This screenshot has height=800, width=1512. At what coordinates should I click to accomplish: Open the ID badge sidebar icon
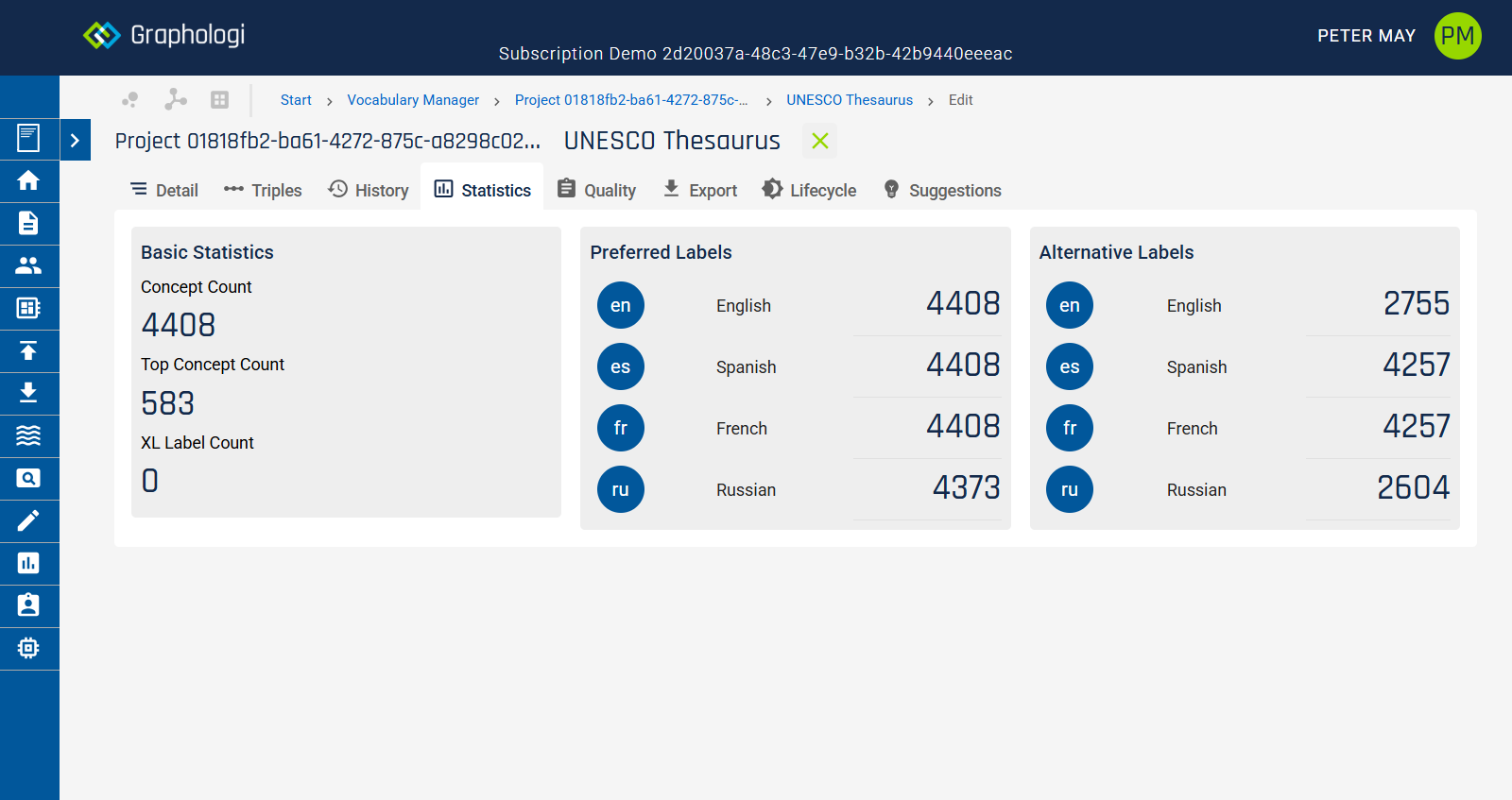pyautogui.click(x=29, y=605)
